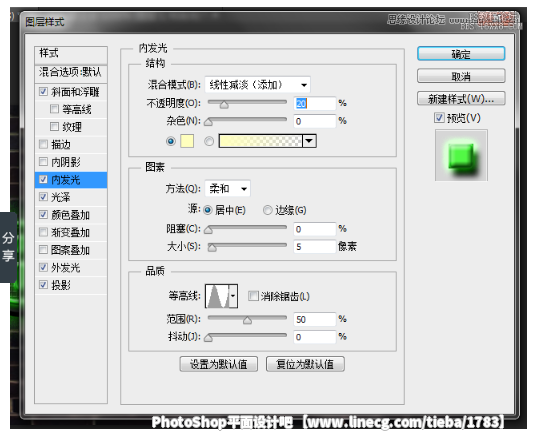The width and height of the screenshot is (560, 441).
Task: Toggle the 光泽 style checkbox
Action: [43, 197]
